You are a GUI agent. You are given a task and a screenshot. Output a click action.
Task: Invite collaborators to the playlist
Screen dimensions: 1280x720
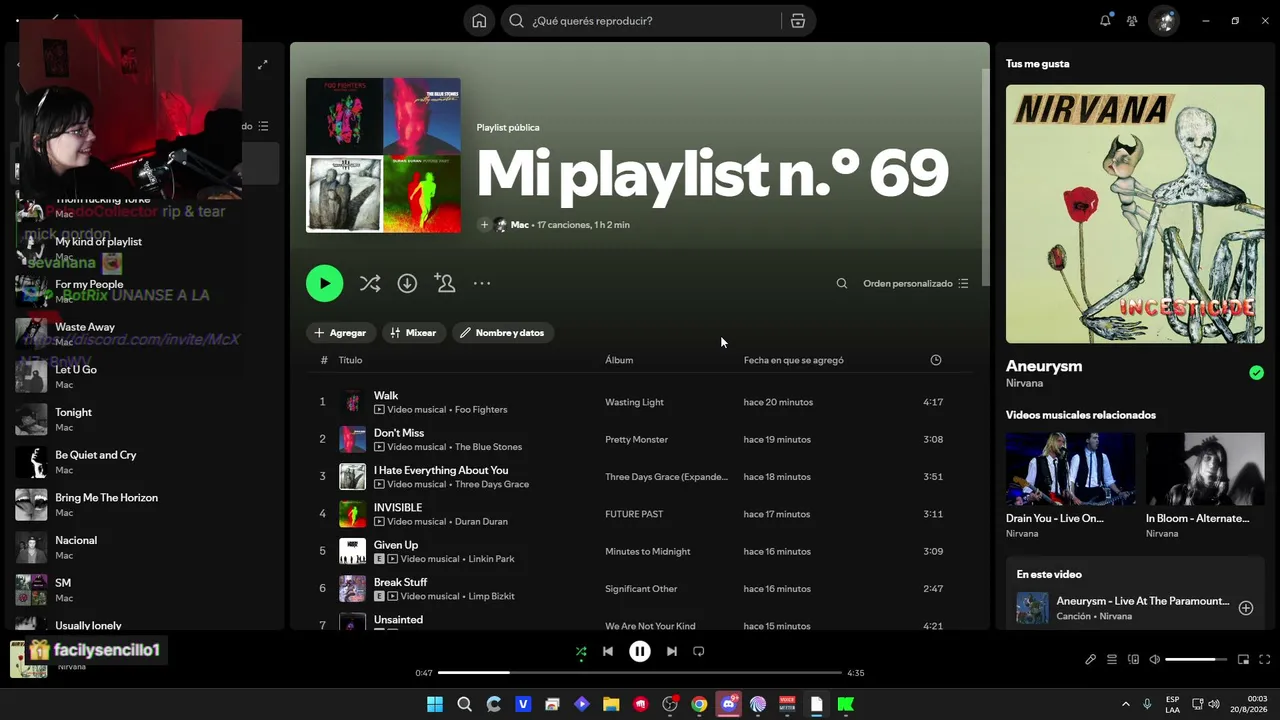pos(445,284)
